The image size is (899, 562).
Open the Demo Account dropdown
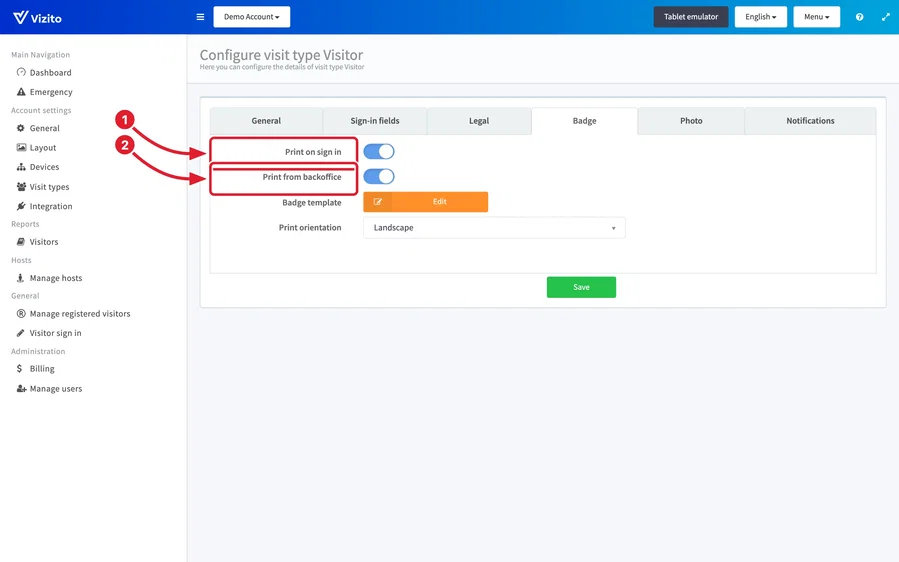click(x=252, y=17)
